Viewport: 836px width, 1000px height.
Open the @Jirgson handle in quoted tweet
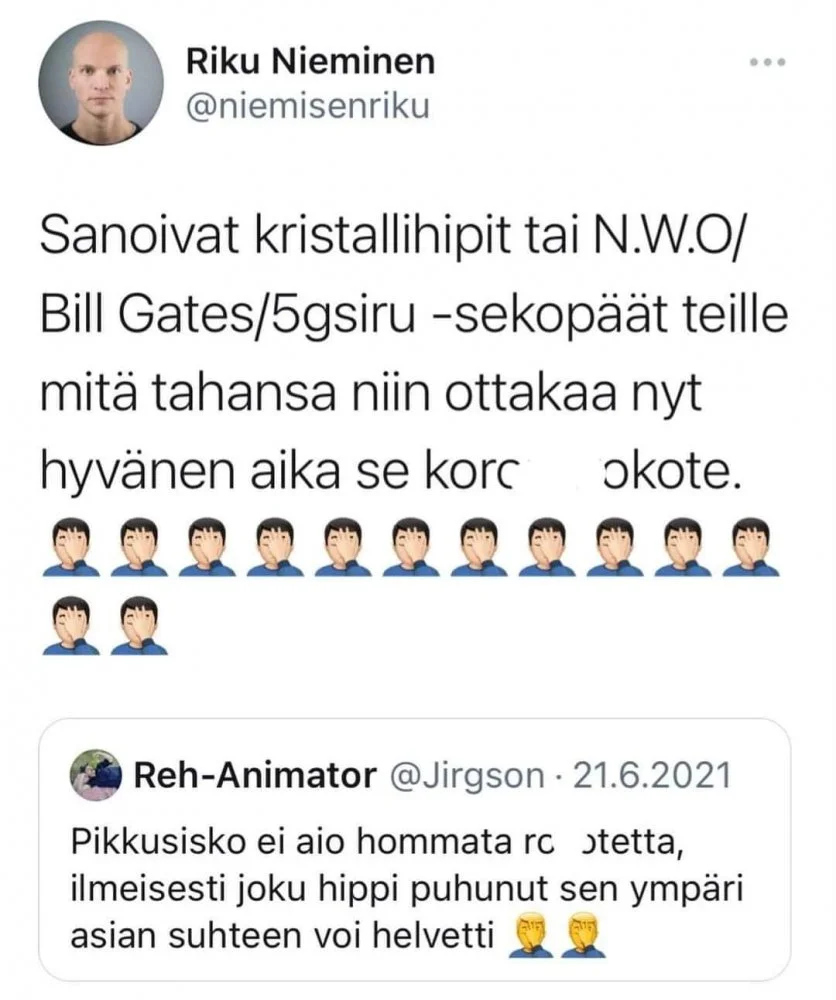click(466, 776)
